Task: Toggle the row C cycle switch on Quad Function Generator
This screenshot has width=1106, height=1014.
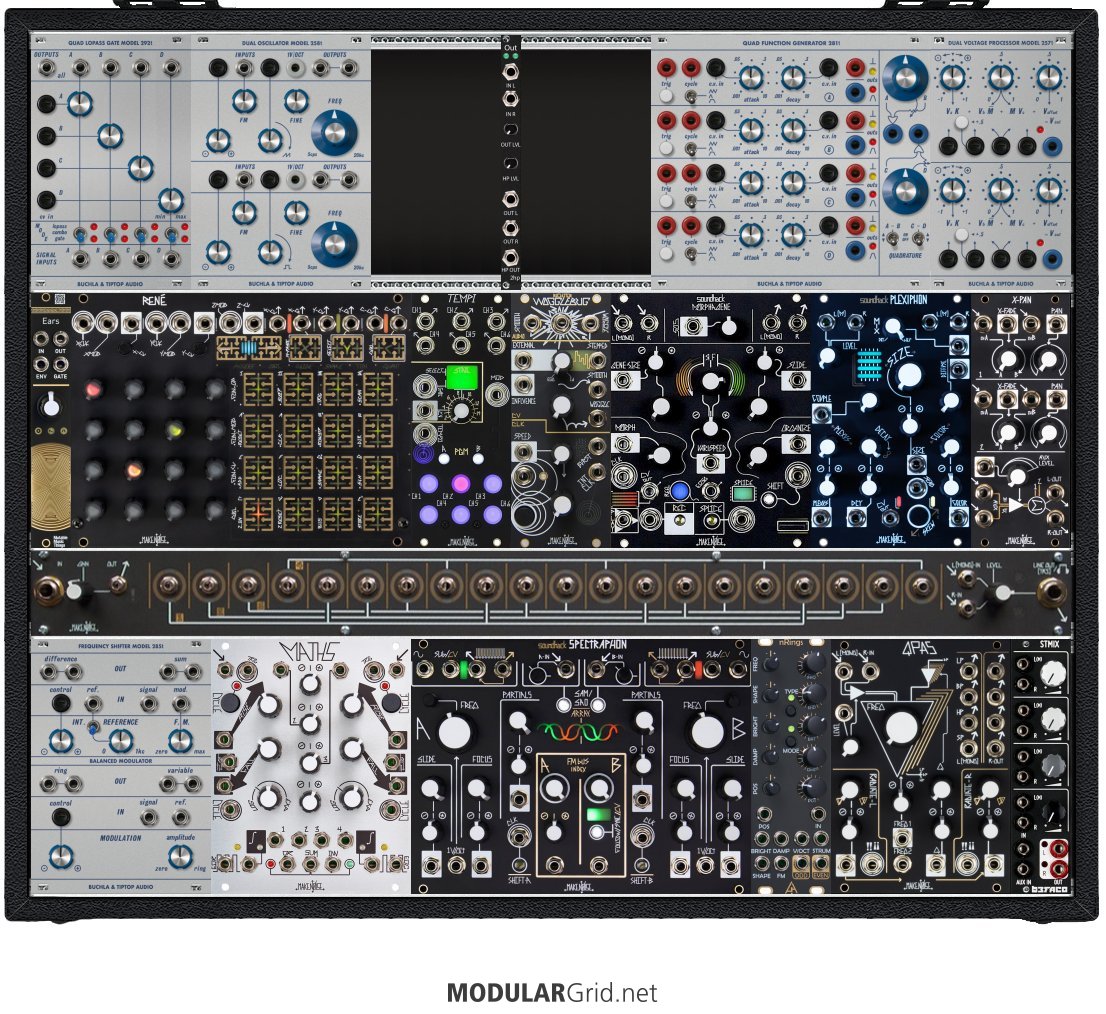Action: pos(692,201)
